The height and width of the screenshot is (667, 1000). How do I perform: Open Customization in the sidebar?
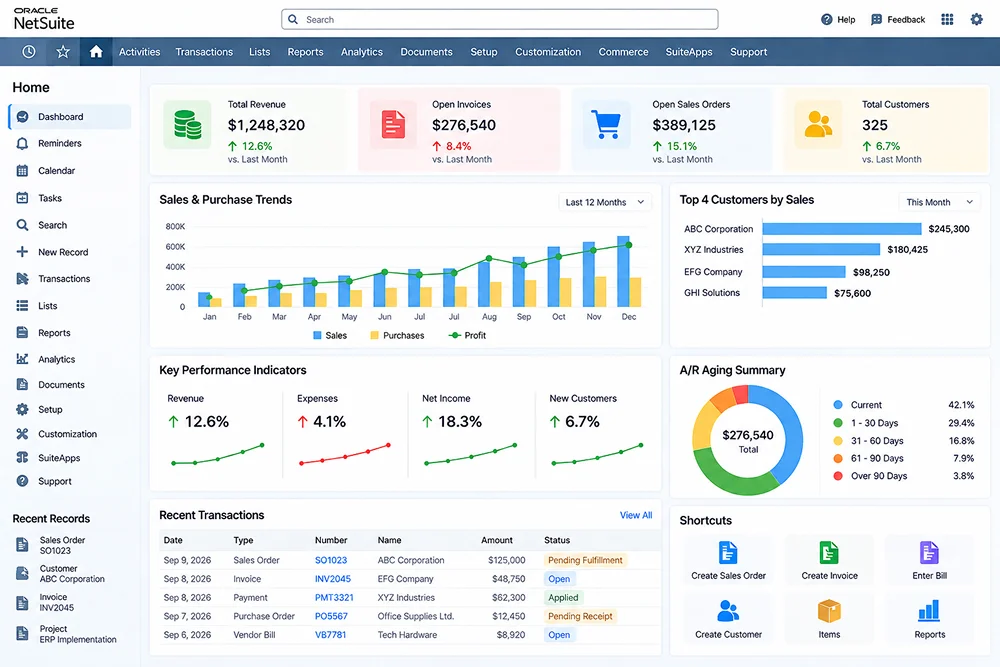point(67,434)
